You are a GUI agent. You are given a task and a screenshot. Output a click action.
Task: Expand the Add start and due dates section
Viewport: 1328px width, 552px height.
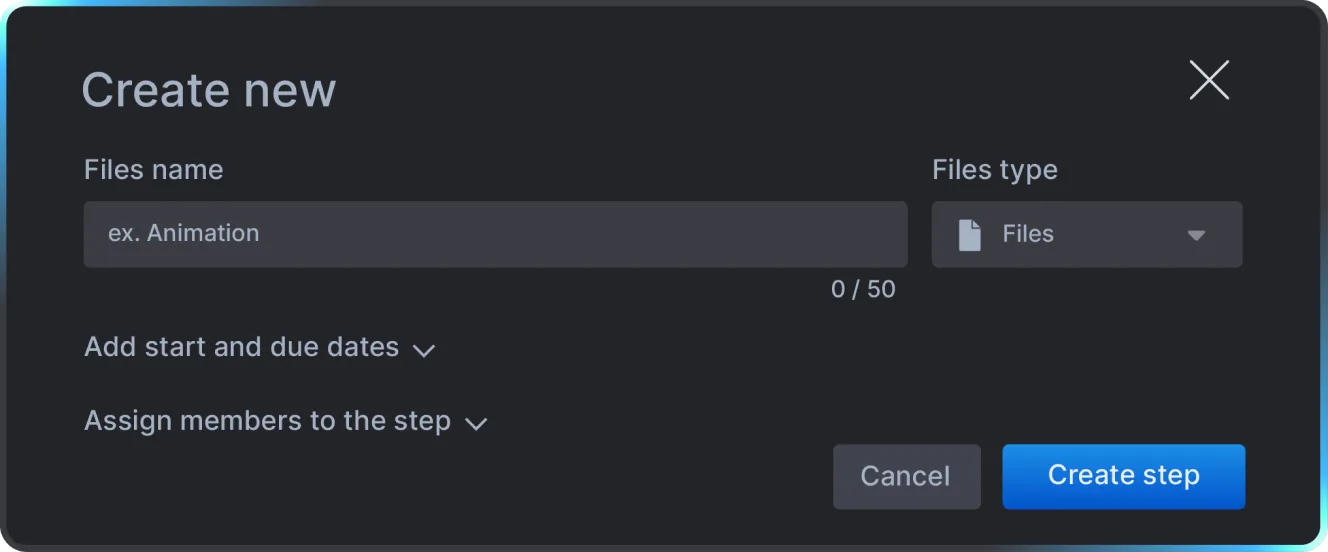242,348
